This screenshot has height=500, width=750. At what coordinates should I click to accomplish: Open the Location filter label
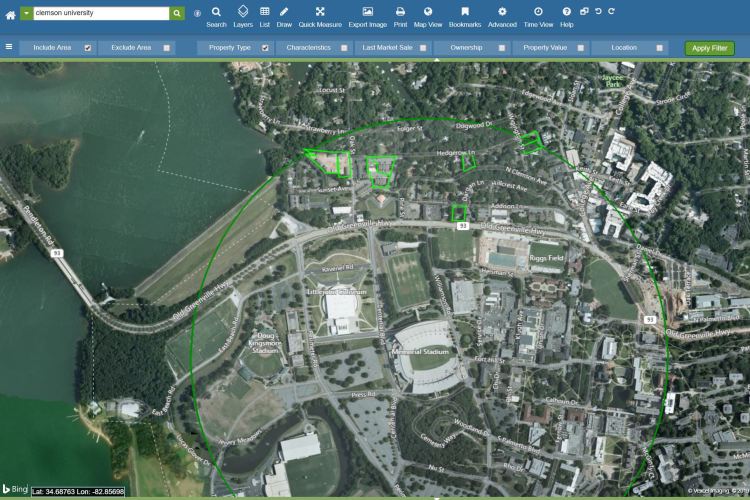pos(624,48)
